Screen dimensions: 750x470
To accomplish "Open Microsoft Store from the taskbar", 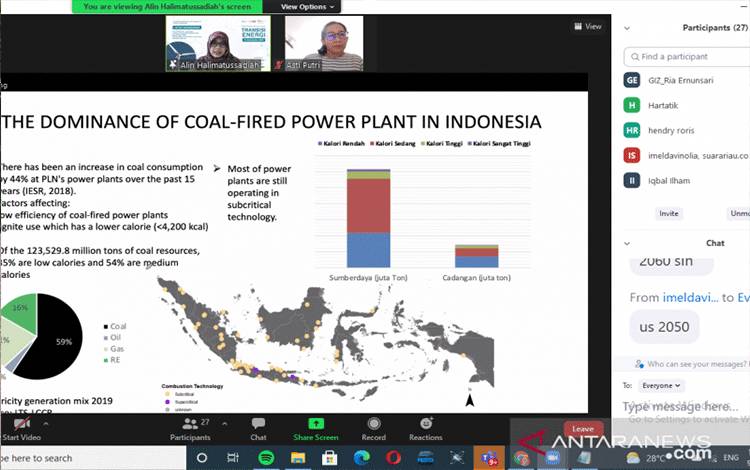I will pyautogui.click(x=329, y=458).
